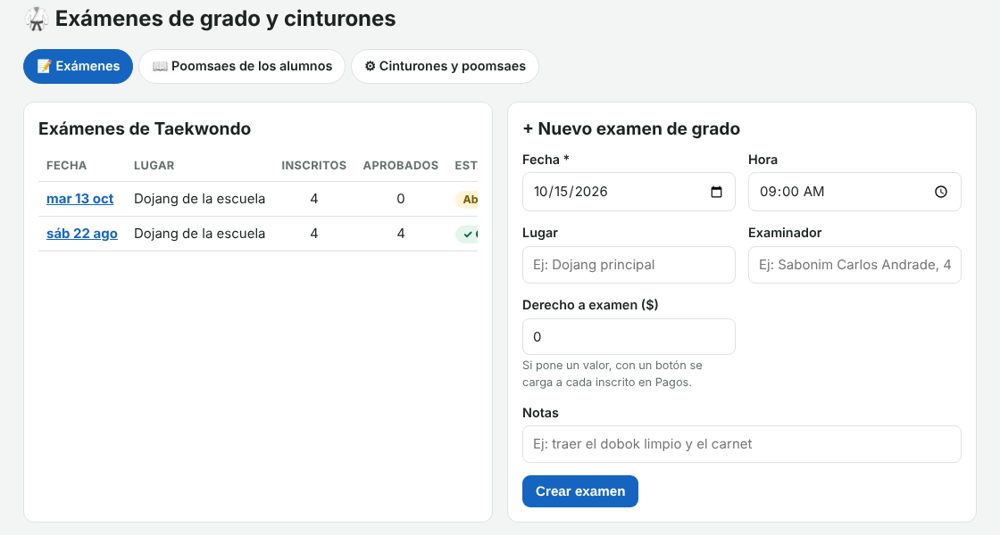Click the Crear examen button
1000x535 pixels.
(580, 492)
